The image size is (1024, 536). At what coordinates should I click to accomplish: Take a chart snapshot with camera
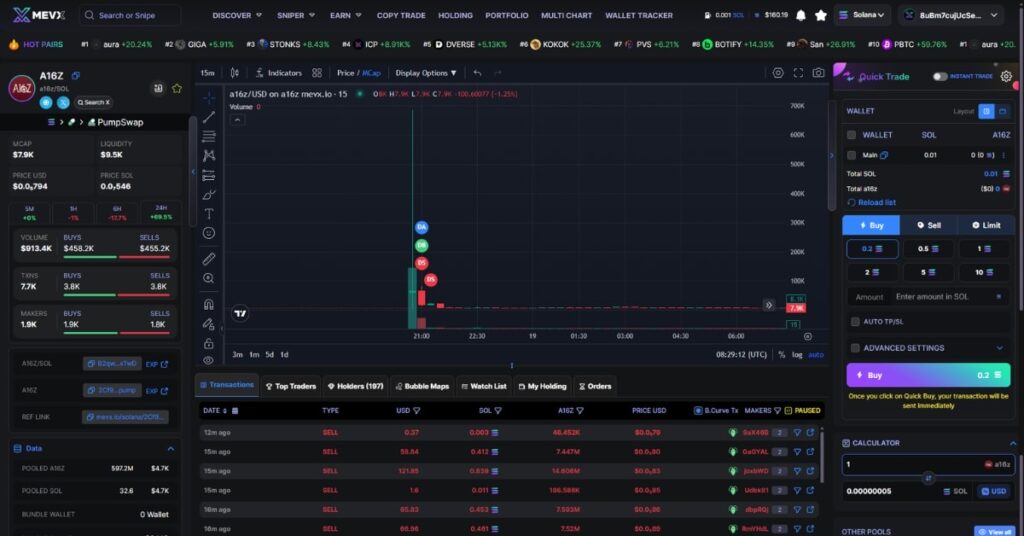(818, 73)
